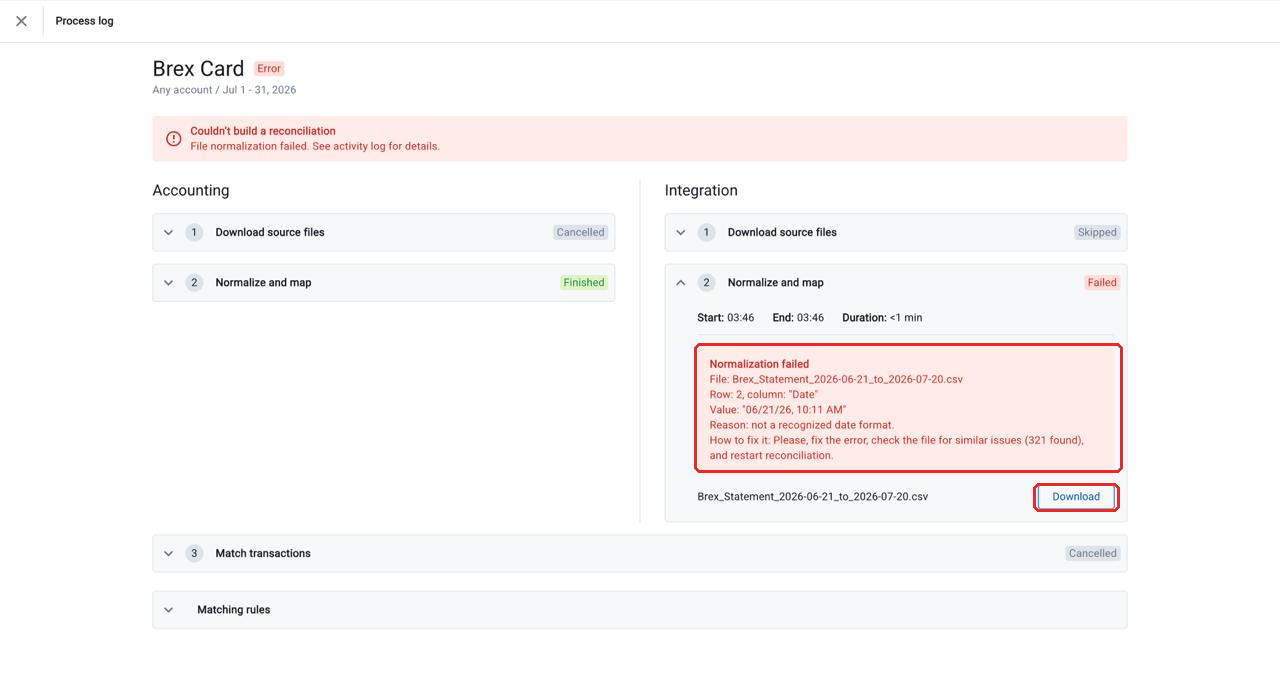Click step number 1 badge under Integration
Screen dimensions: 1280x688
pos(707,232)
